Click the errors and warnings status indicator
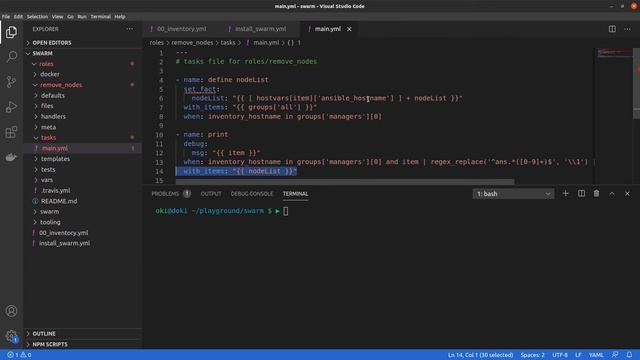Screen dimensions: 640x360 coord(19,355)
